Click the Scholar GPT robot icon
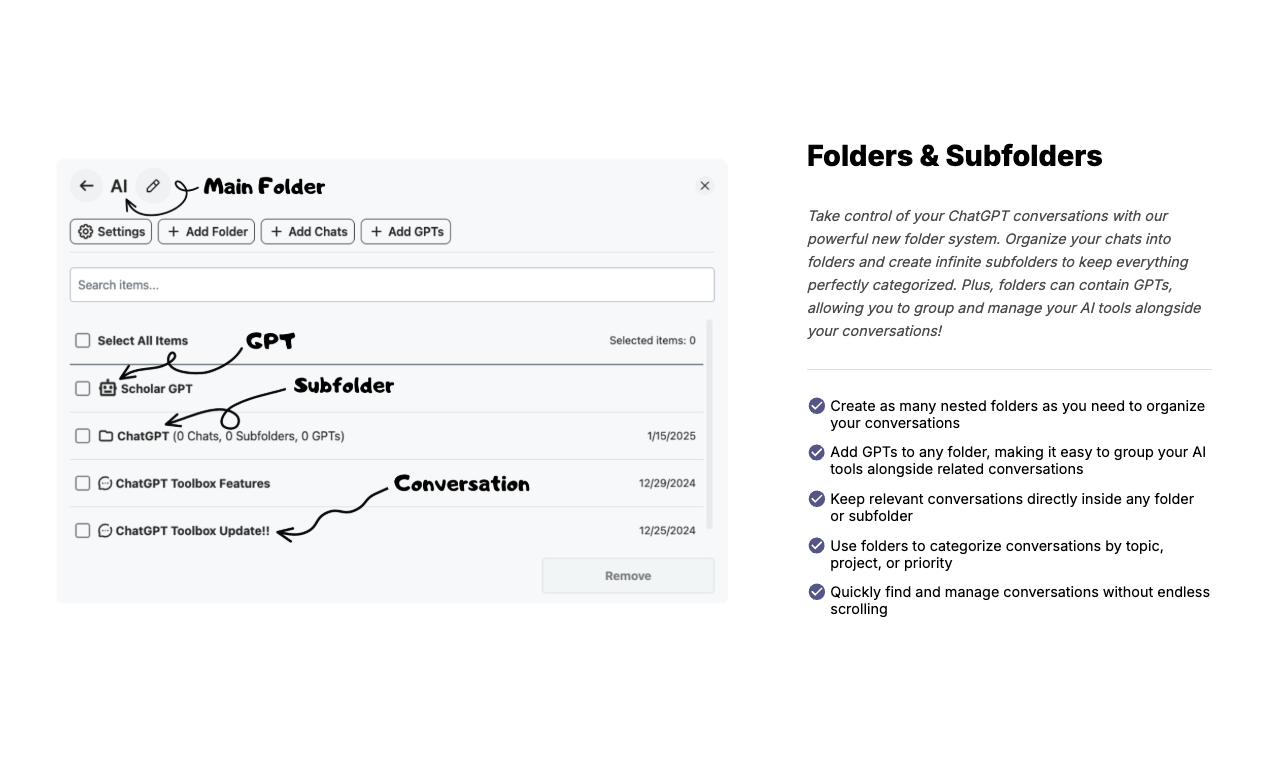The width and height of the screenshot is (1270, 760). [106, 388]
